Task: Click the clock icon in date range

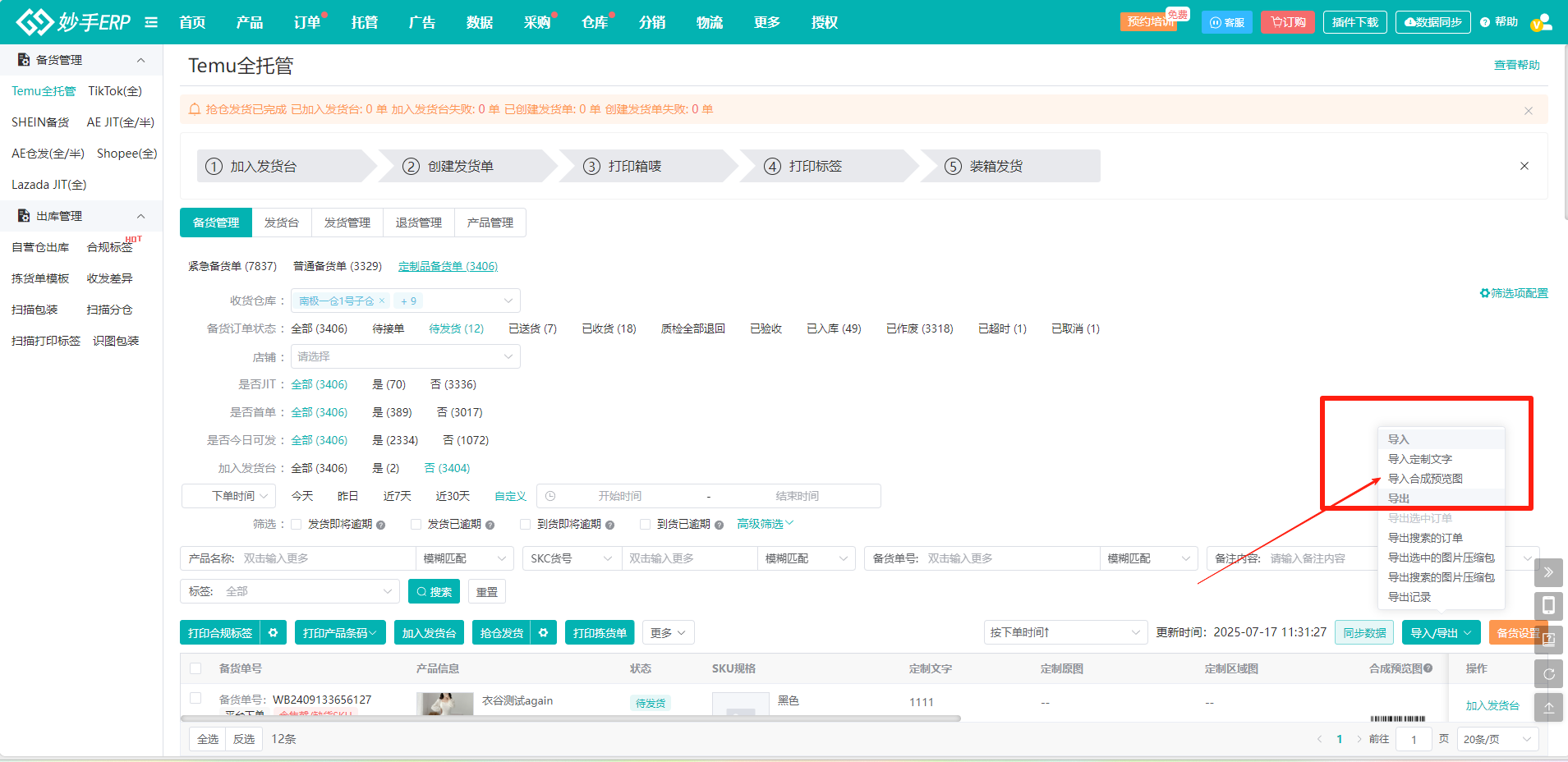Action: point(550,496)
